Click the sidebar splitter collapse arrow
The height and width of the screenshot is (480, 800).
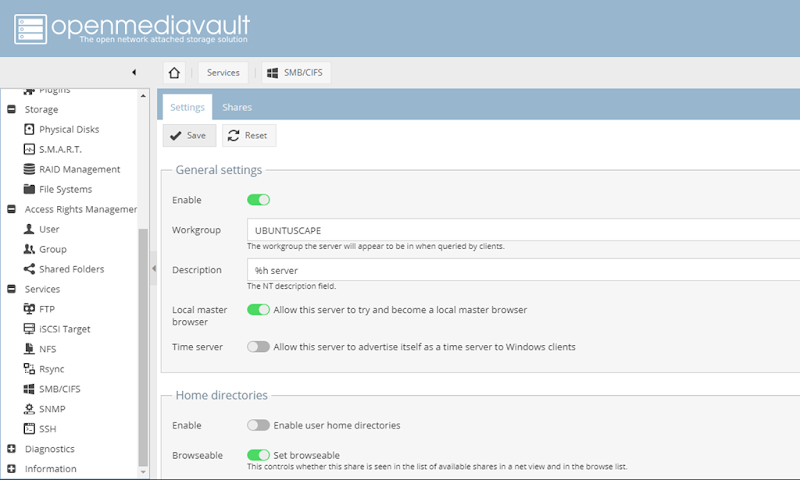click(154, 268)
